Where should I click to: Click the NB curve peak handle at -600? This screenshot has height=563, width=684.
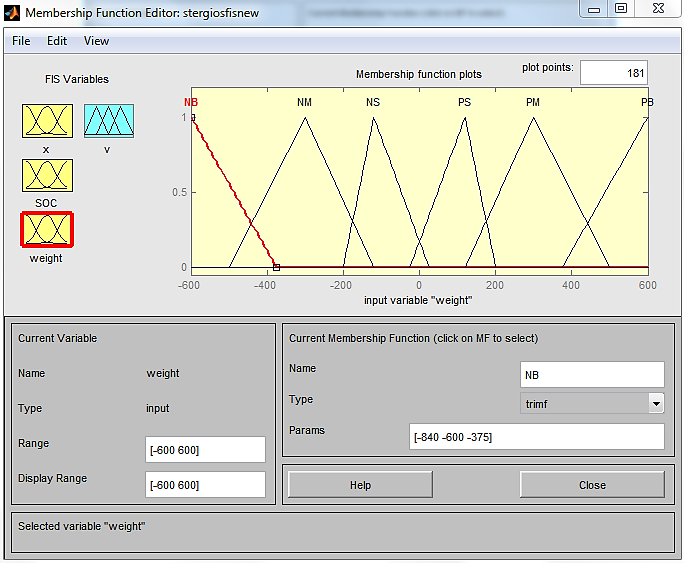point(193,117)
